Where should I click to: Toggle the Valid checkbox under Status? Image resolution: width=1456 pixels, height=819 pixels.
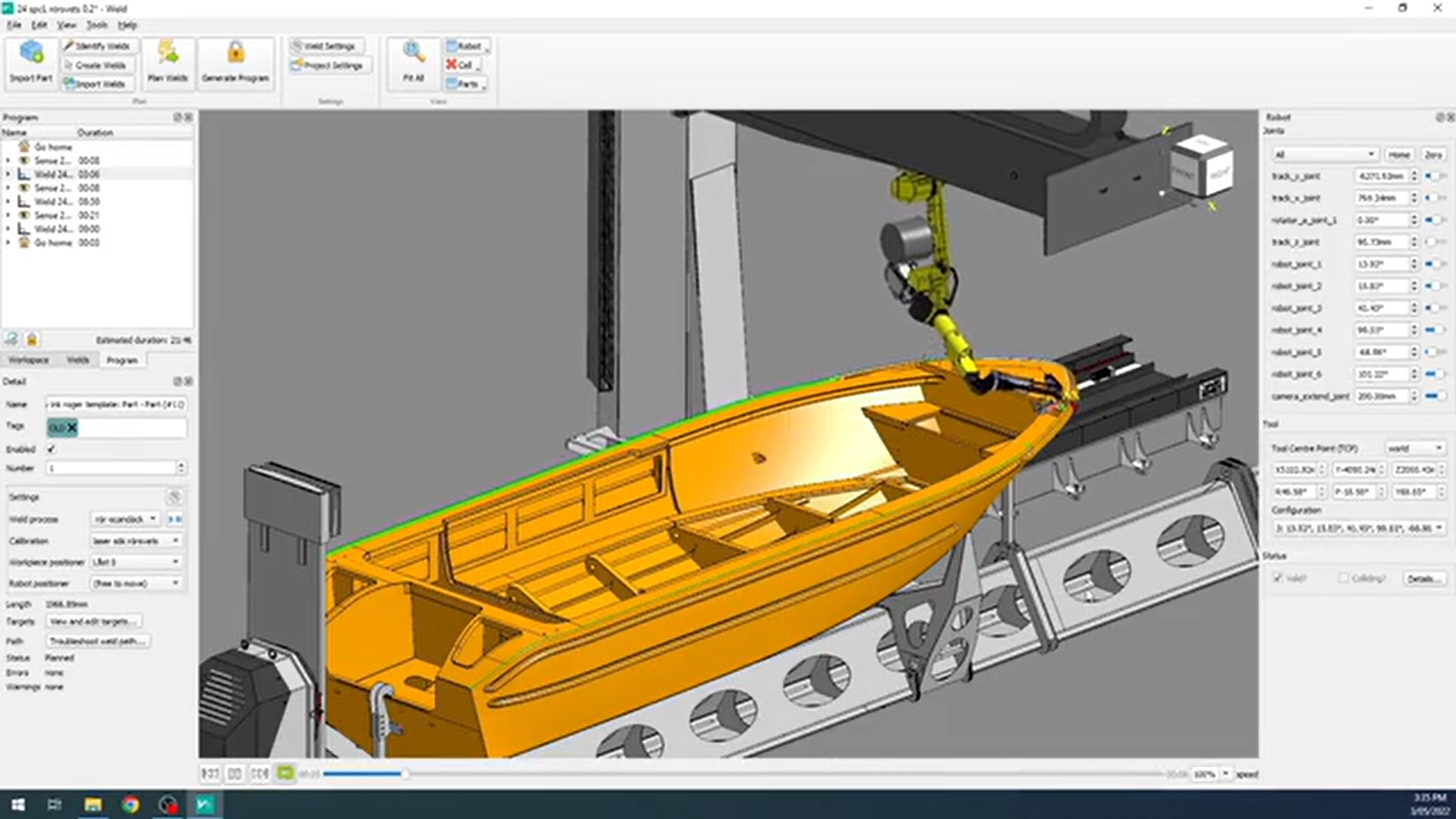[x=1278, y=578]
